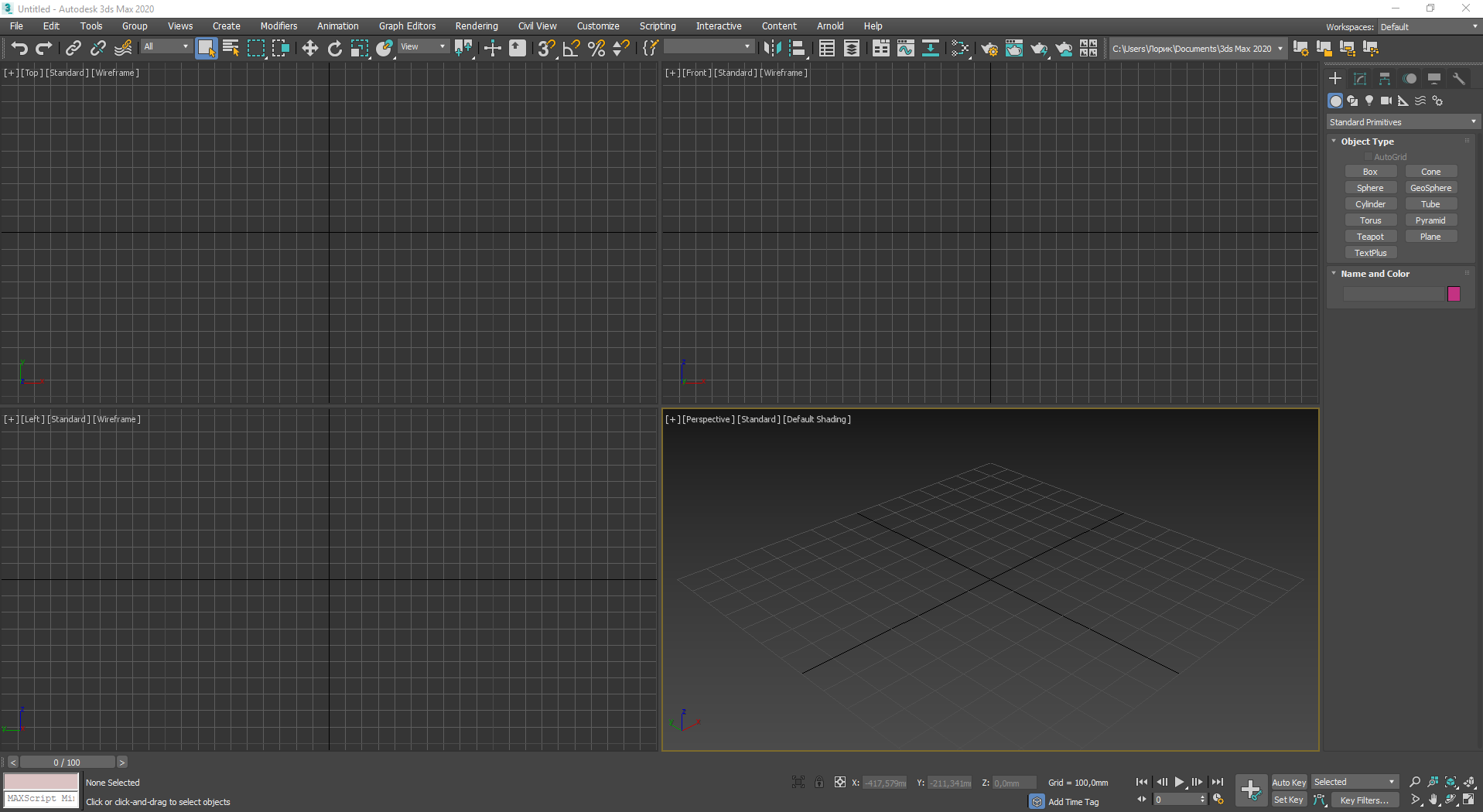Click the Teapot primitive button
This screenshot has width=1483, height=812.
(x=1370, y=237)
